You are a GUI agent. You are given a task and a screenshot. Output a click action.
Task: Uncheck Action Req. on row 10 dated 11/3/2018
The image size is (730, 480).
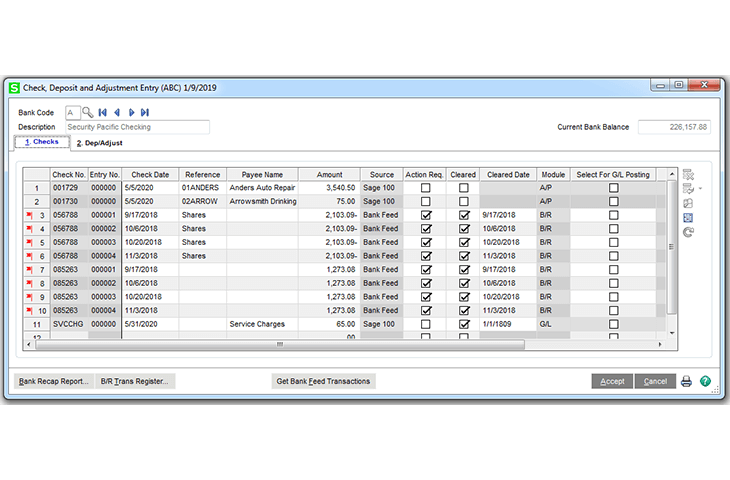pos(426,310)
